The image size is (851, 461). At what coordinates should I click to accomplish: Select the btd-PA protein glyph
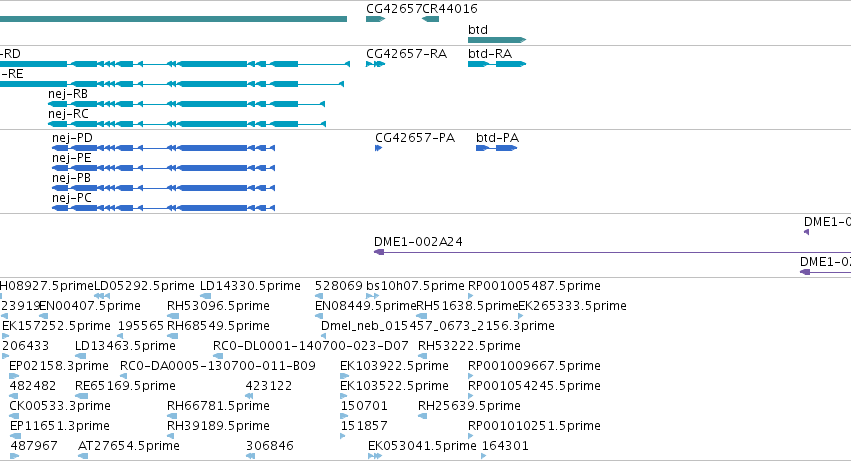(x=497, y=148)
